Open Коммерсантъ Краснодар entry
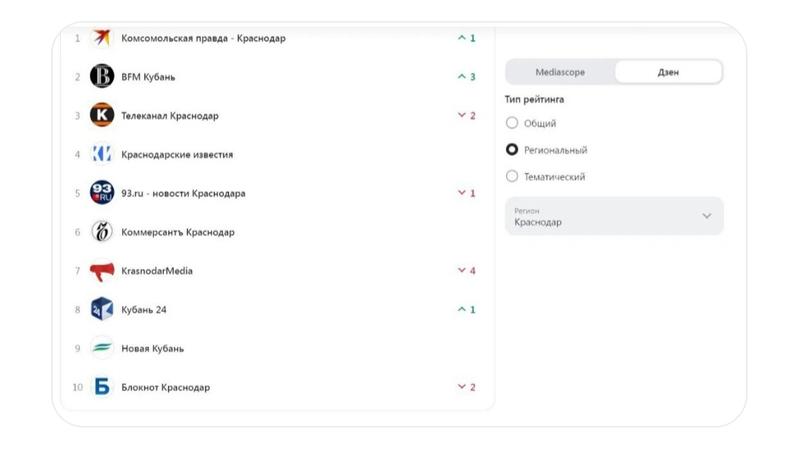 coord(178,232)
